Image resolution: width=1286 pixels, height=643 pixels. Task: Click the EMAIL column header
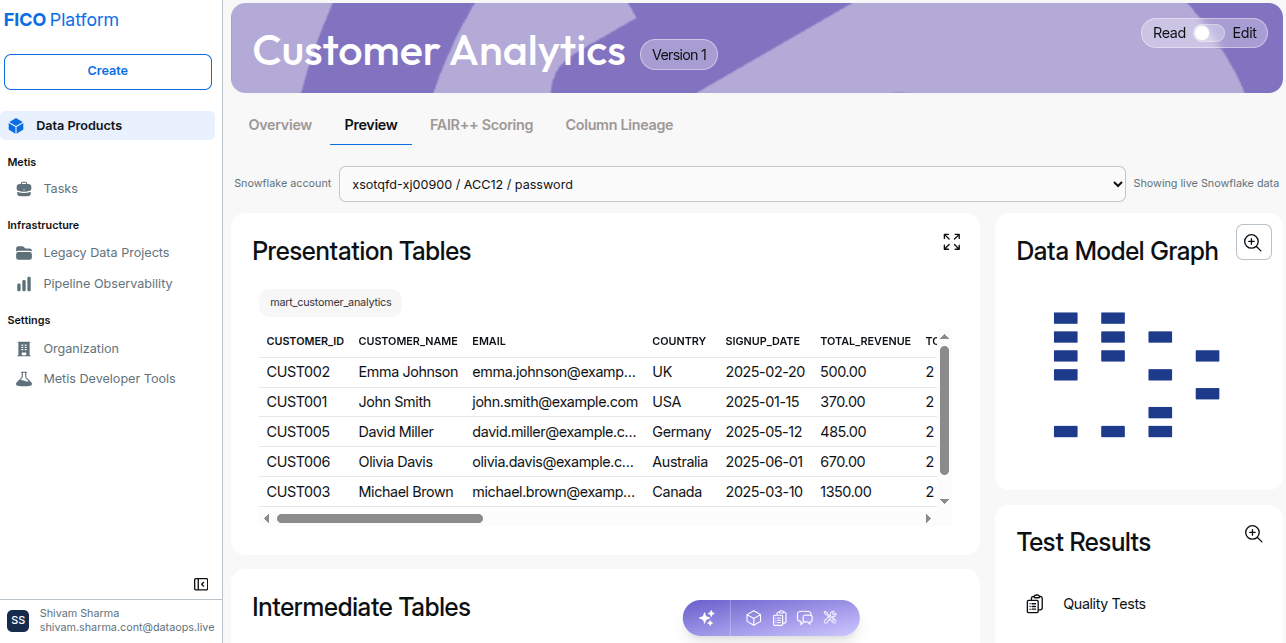489,341
